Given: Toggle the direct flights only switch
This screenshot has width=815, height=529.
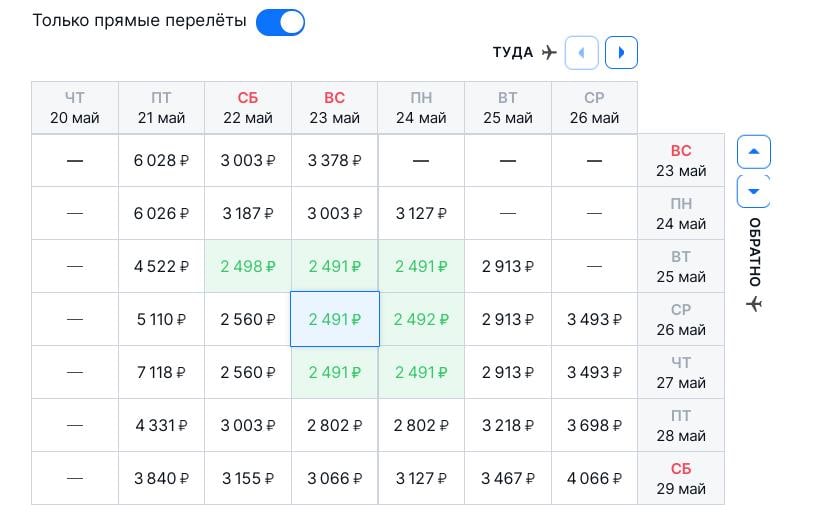Looking at the screenshot, I should tap(280, 22).
